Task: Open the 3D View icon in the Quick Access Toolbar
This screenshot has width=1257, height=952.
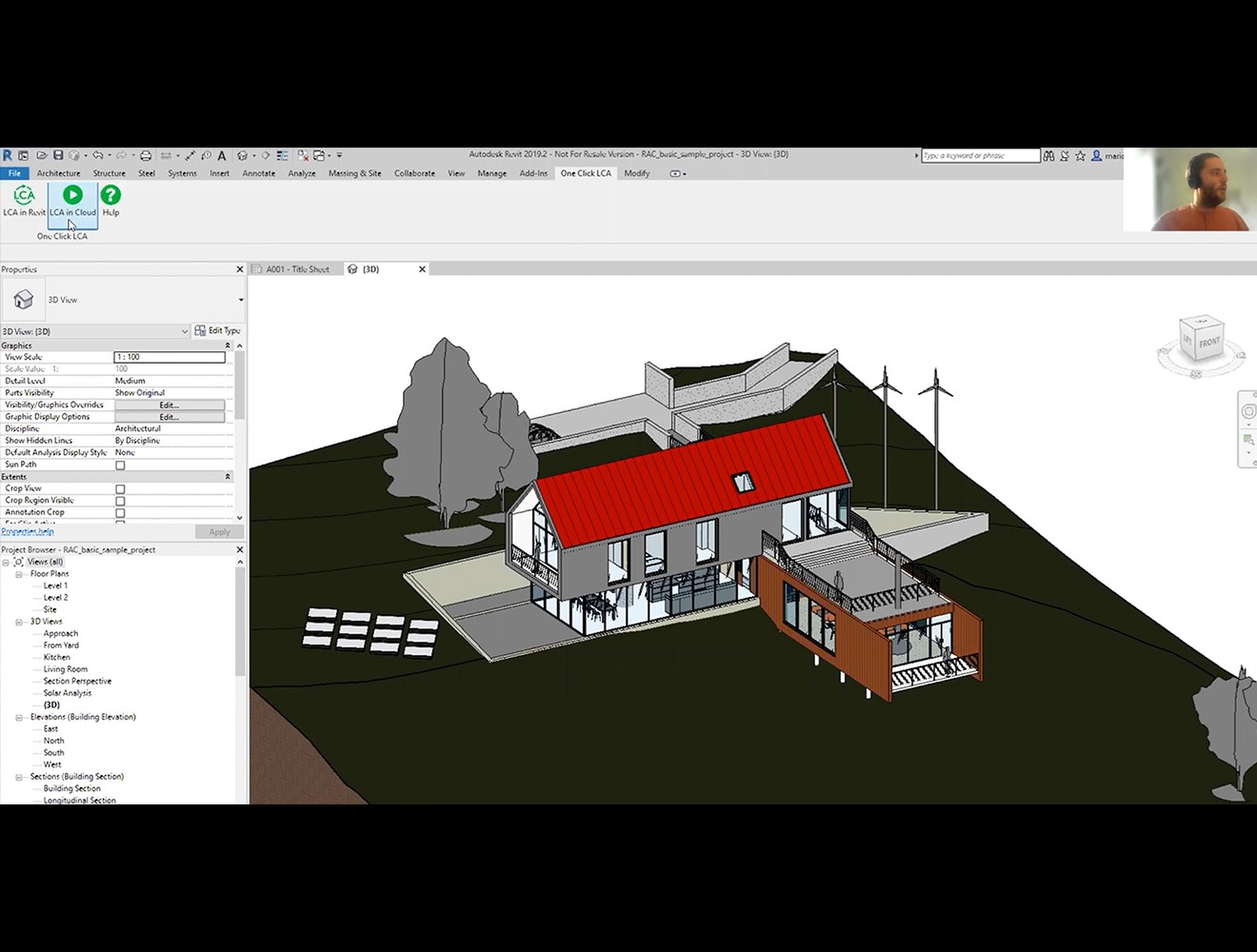Action: 241,154
